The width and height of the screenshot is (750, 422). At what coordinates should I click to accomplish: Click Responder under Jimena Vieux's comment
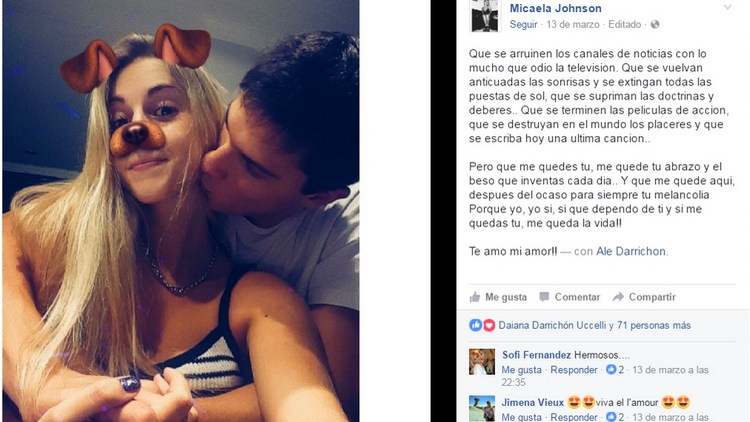(x=574, y=417)
